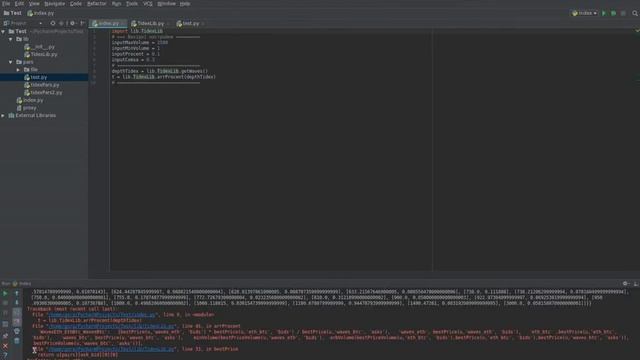Open the Run menu
This screenshot has height=360, width=640.
(116, 4)
